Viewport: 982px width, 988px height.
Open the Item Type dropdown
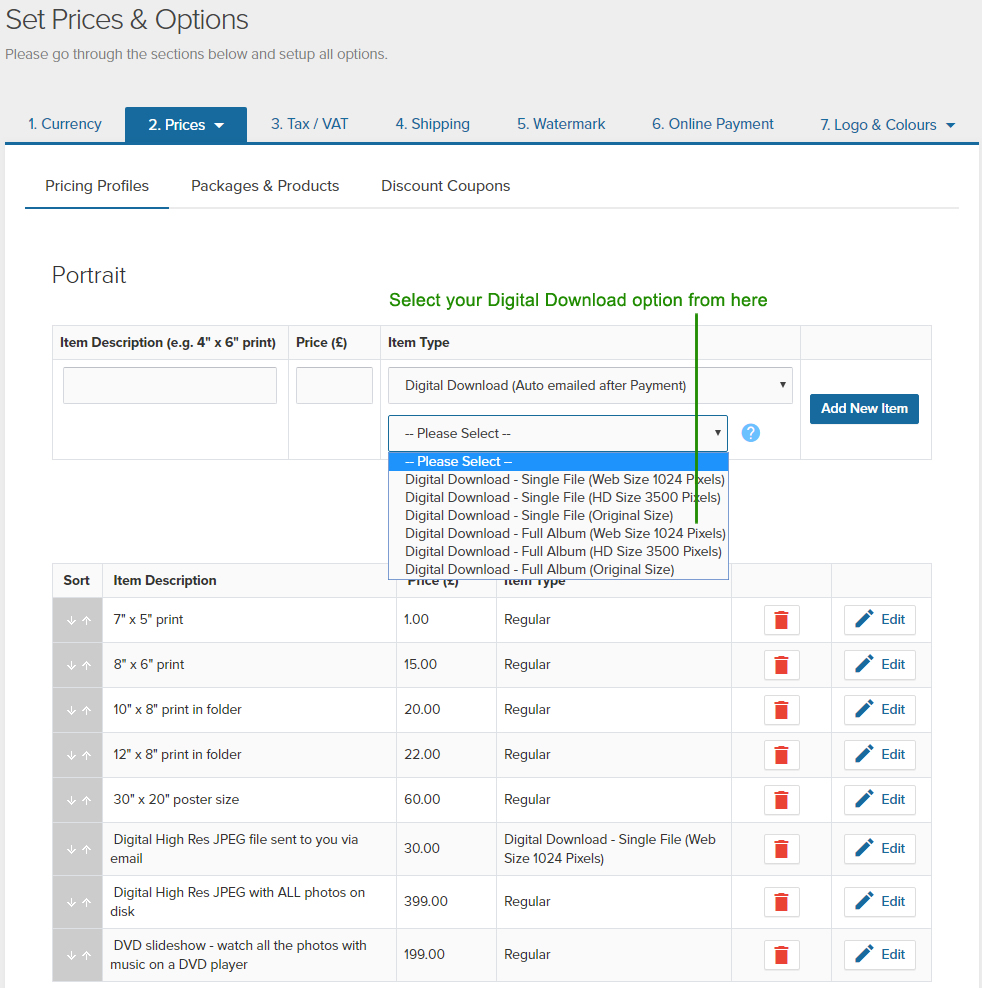click(x=590, y=385)
